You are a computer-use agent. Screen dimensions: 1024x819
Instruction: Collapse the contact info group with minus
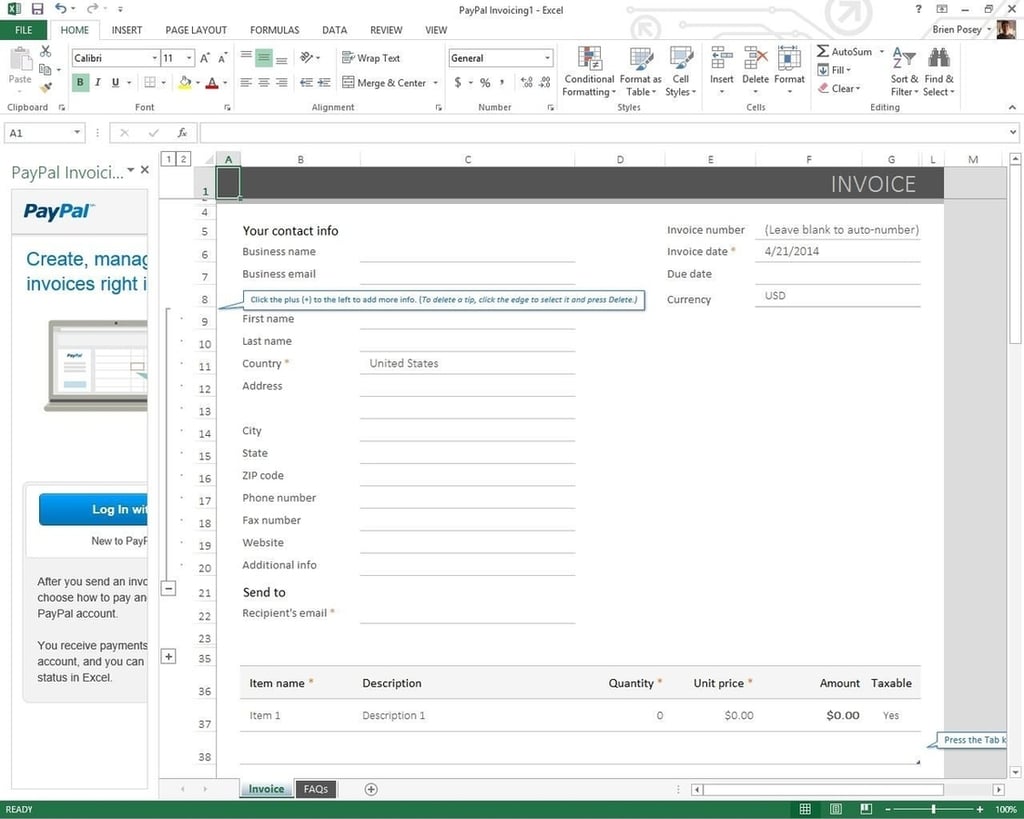[x=168, y=588]
